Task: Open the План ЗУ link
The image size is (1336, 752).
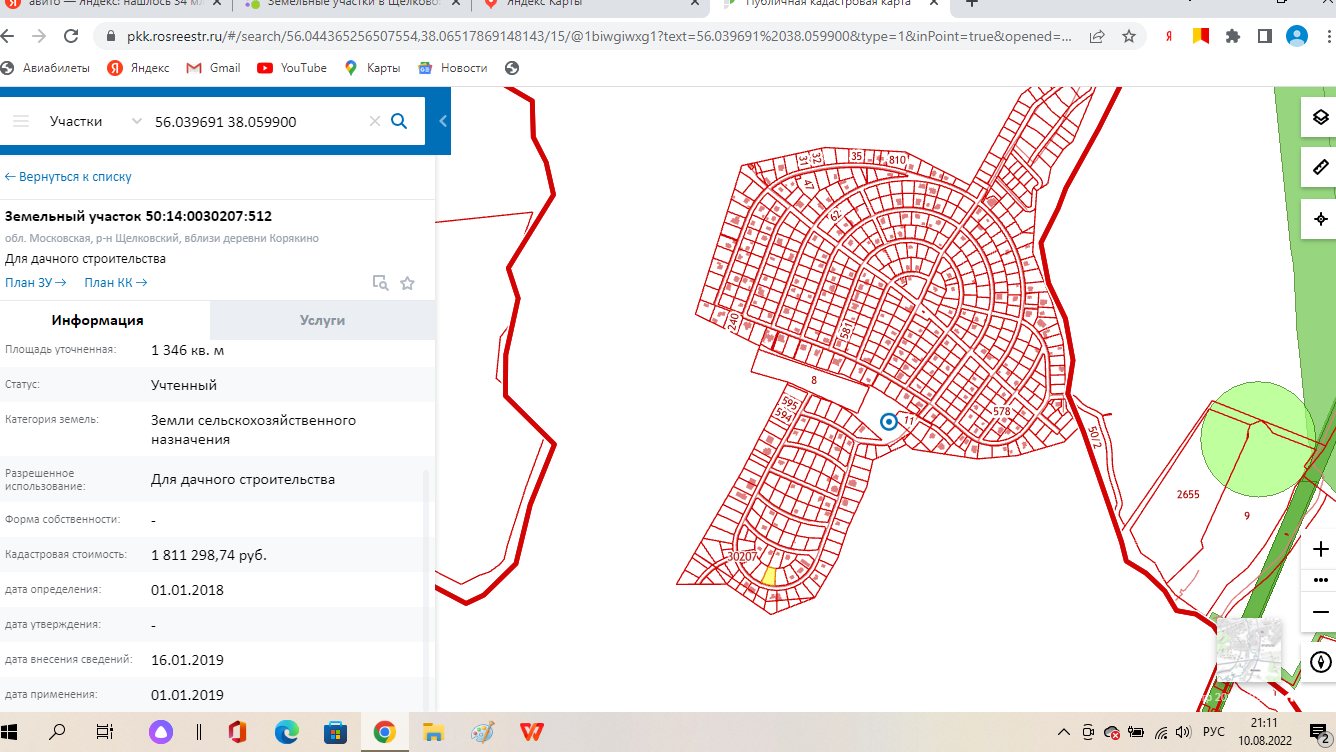Action: 35,282
